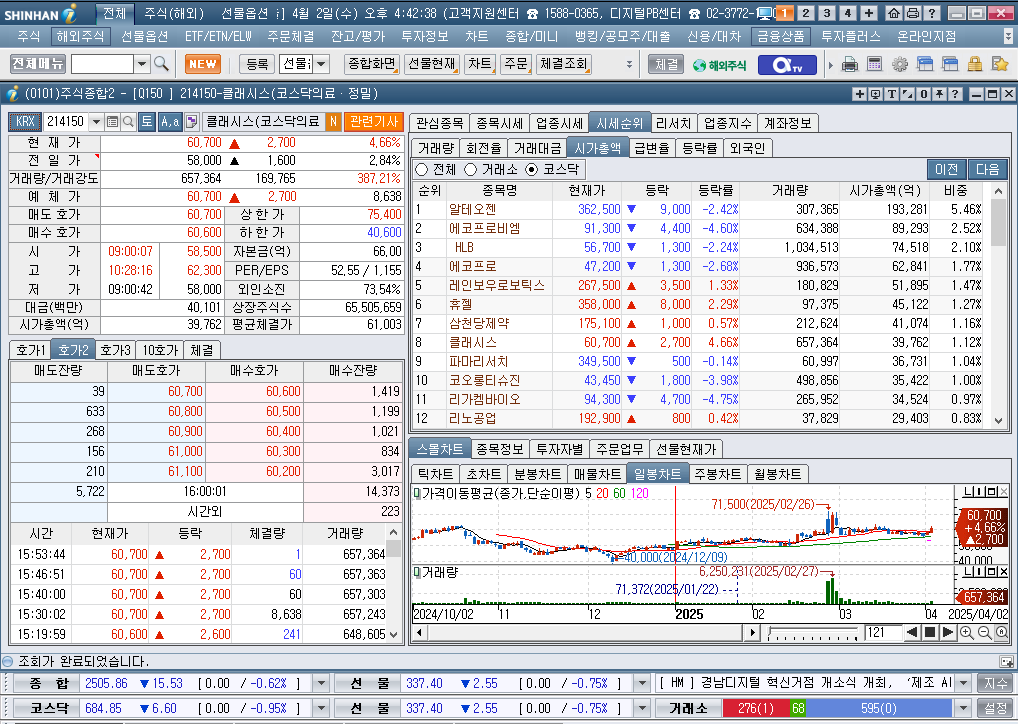Click the chart horizontal scrollbar track

point(586,632)
